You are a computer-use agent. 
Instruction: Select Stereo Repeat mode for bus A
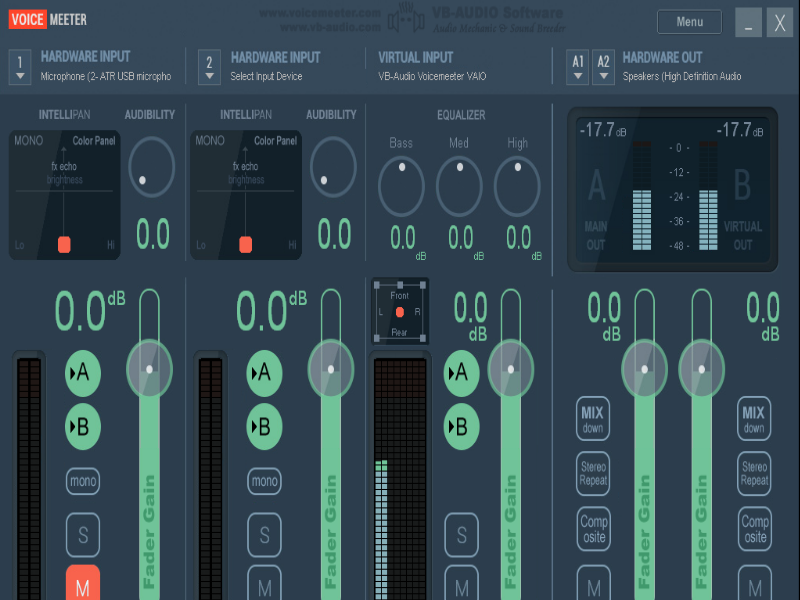click(593, 473)
